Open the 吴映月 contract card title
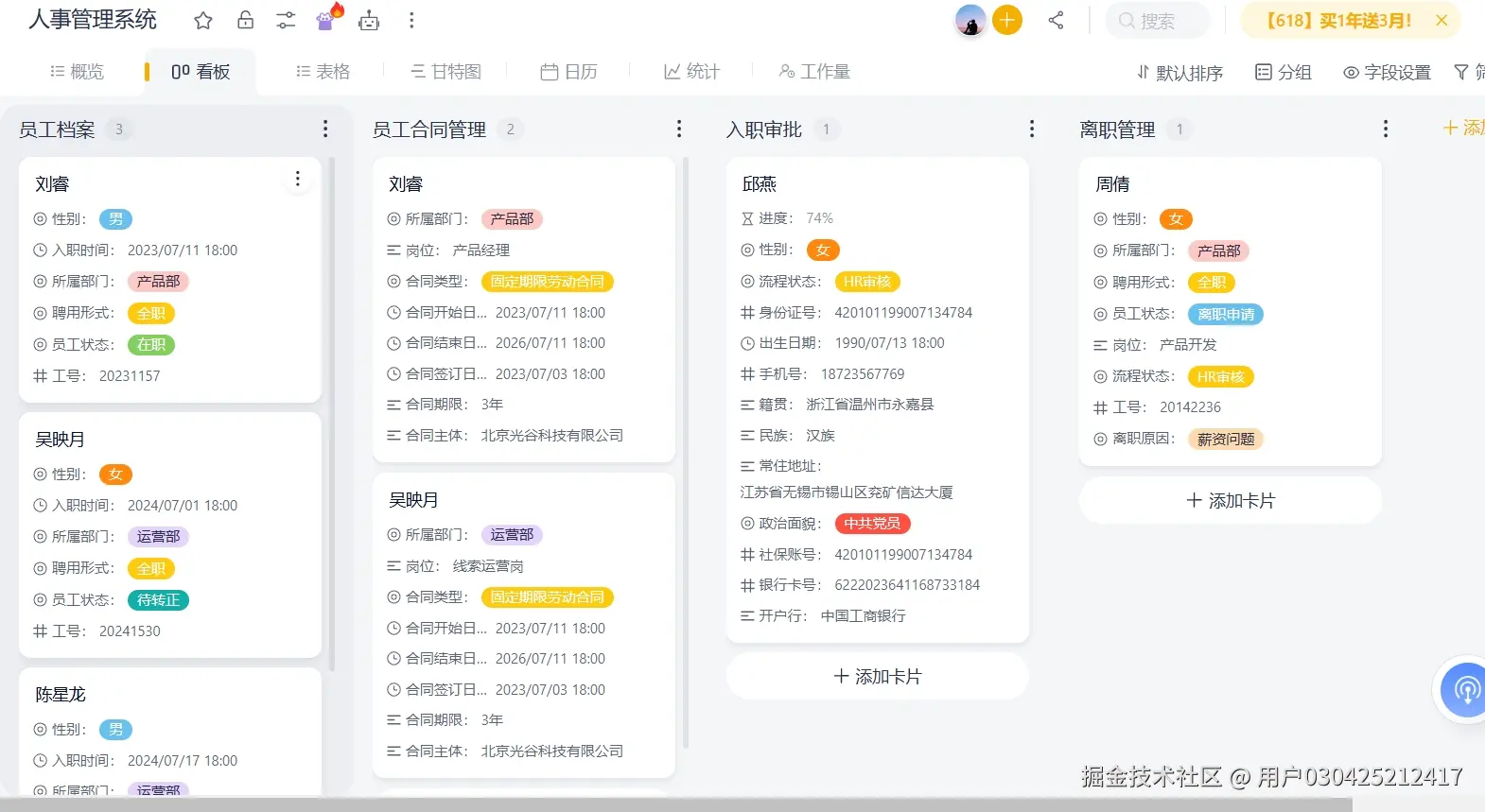 (x=413, y=500)
